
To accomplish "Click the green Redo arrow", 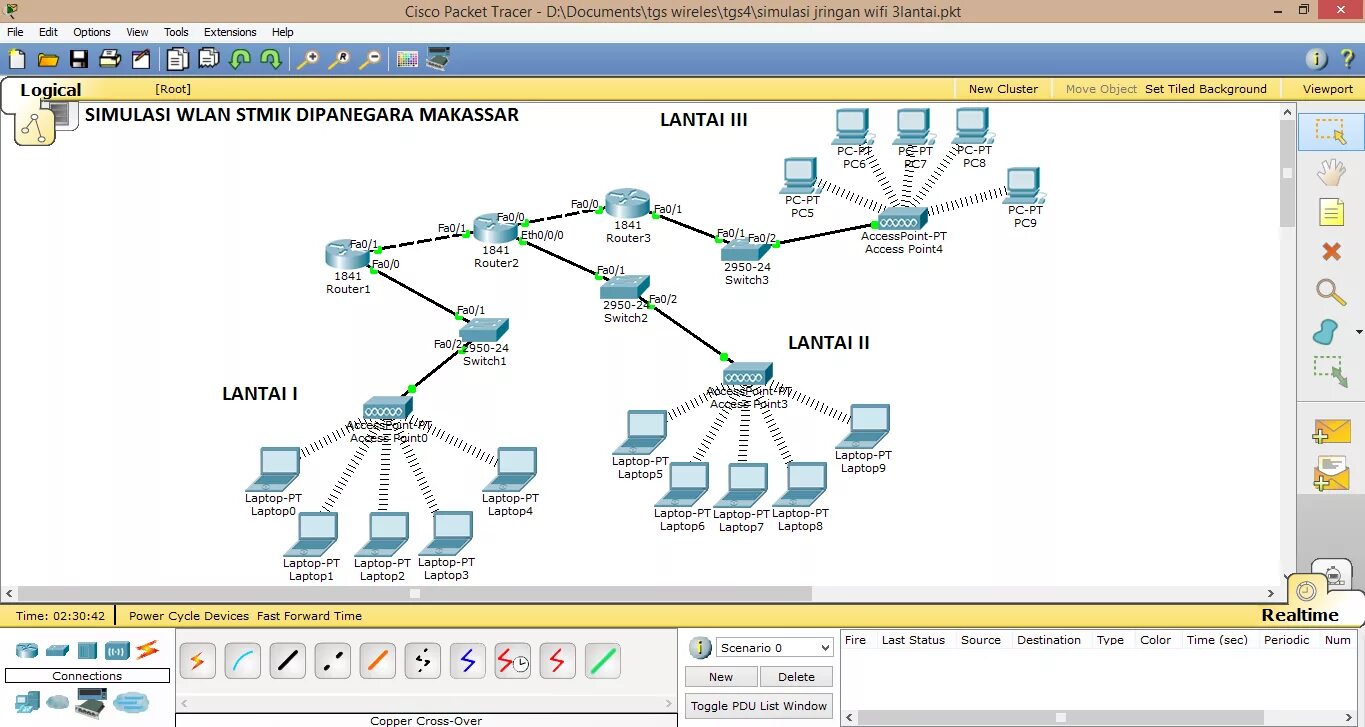I will 271,59.
